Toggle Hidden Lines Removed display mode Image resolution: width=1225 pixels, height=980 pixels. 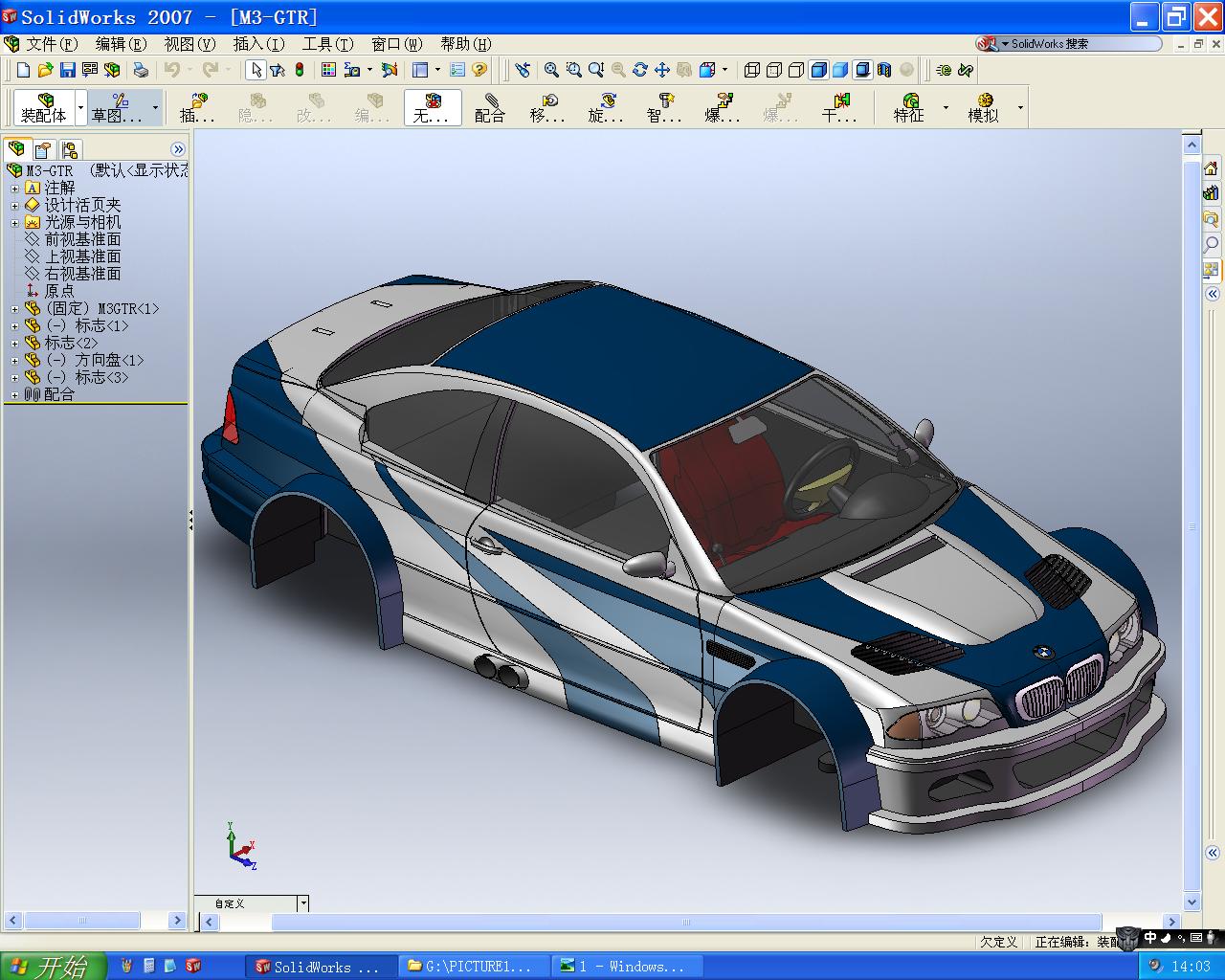tap(796, 70)
